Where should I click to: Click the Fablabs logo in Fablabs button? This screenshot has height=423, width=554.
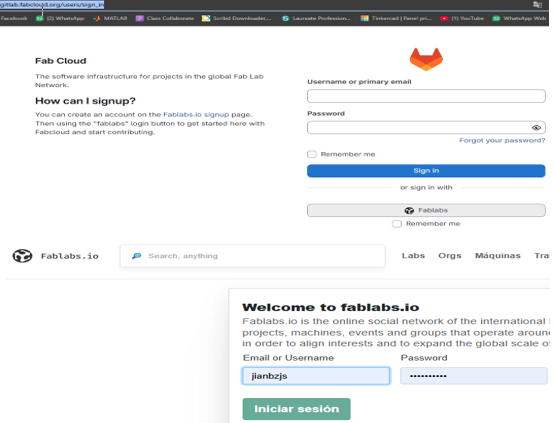[409, 211]
